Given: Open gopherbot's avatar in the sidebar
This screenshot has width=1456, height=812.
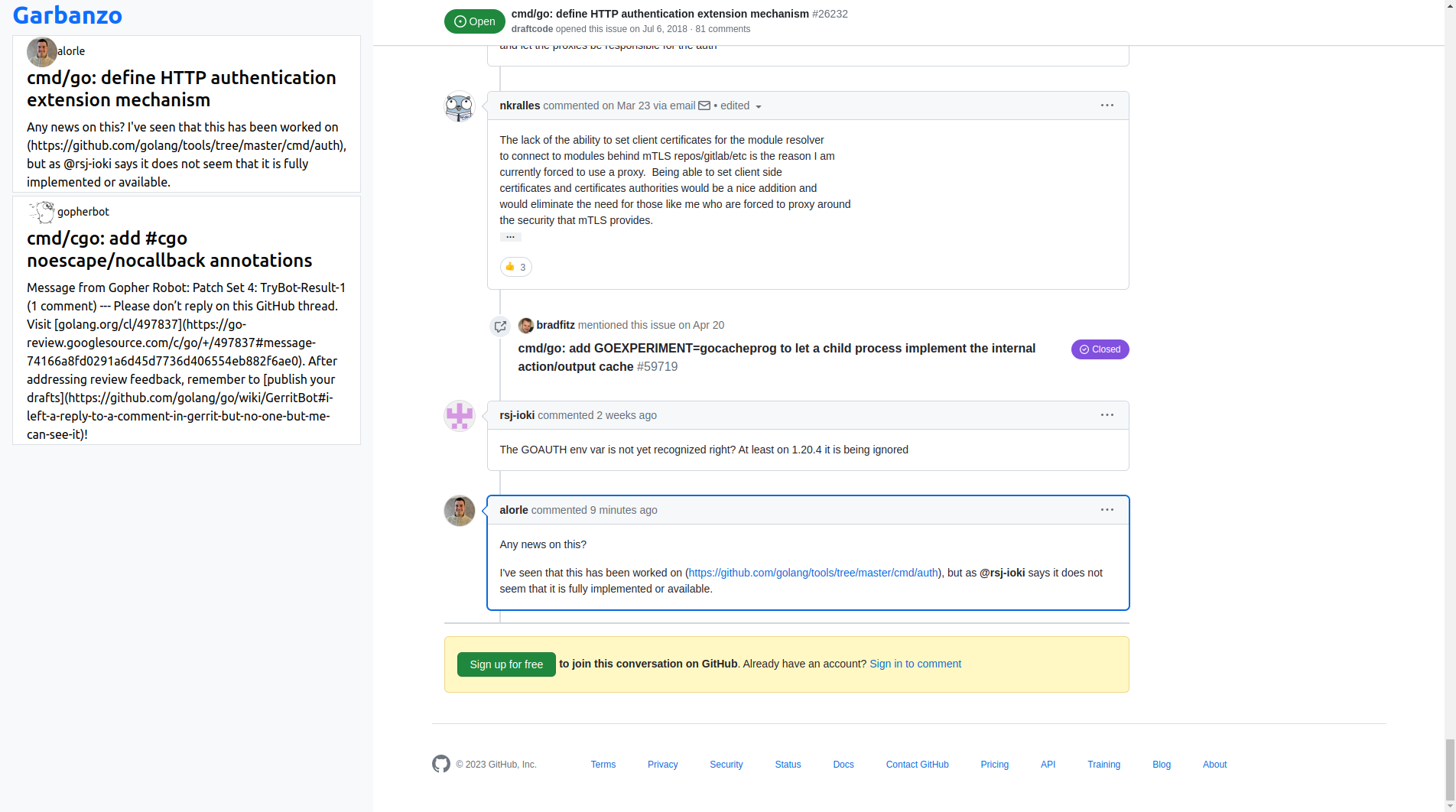Looking at the screenshot, I should coord(42,212).
